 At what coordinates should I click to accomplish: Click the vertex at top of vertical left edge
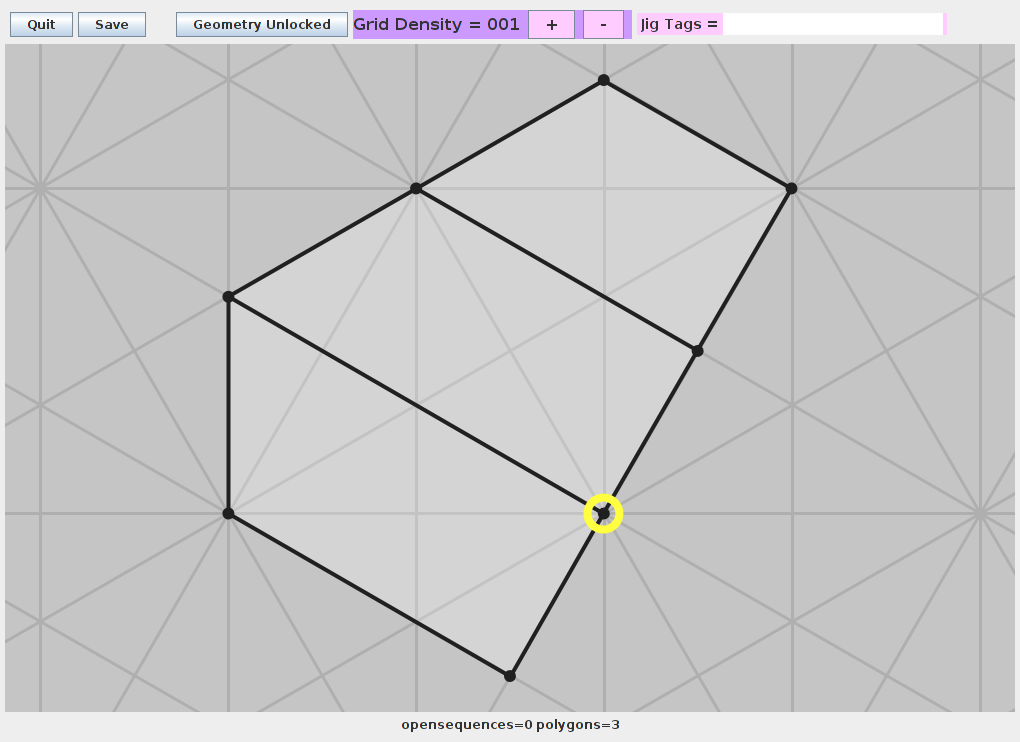[228, 297]
